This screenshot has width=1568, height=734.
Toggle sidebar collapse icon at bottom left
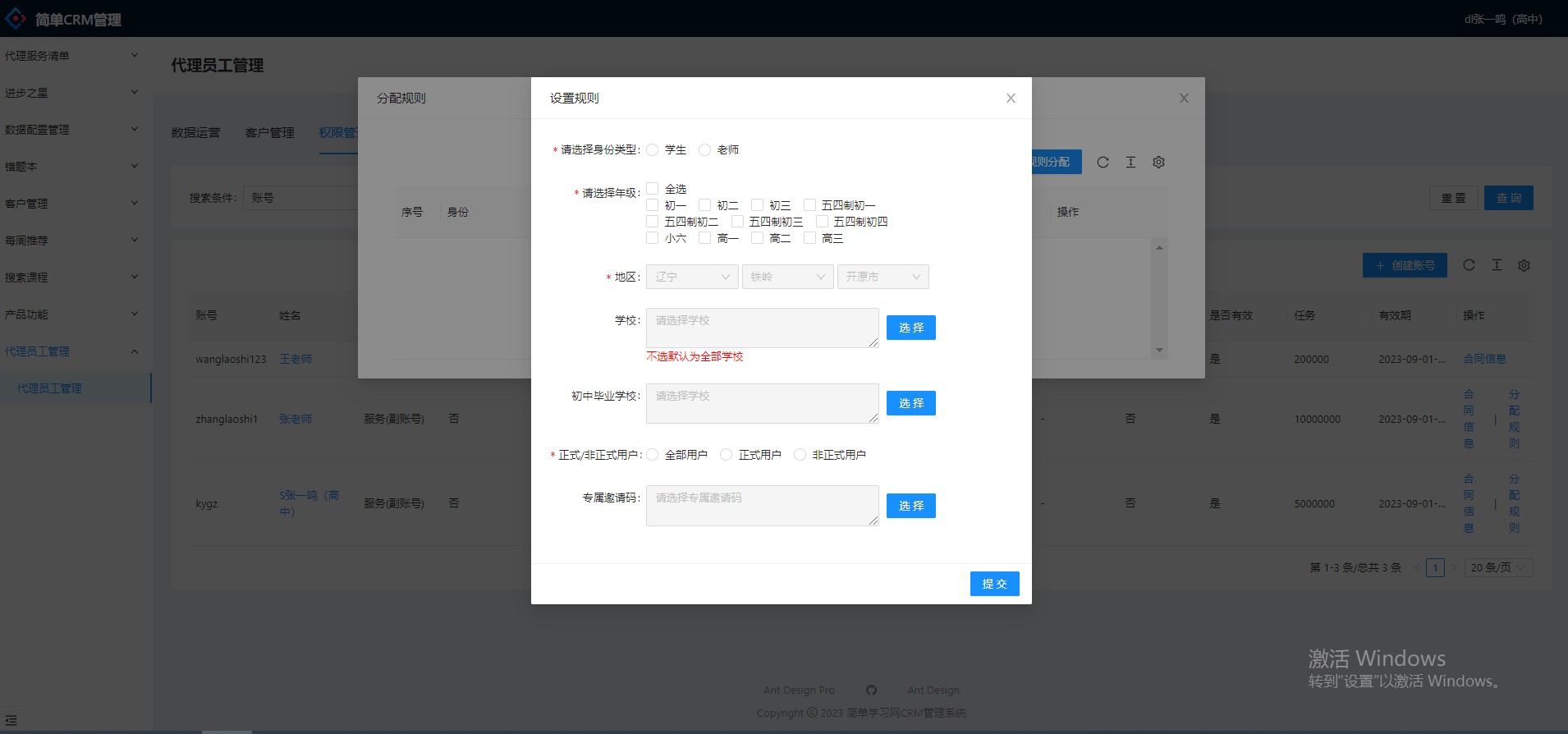click(11, 720)
